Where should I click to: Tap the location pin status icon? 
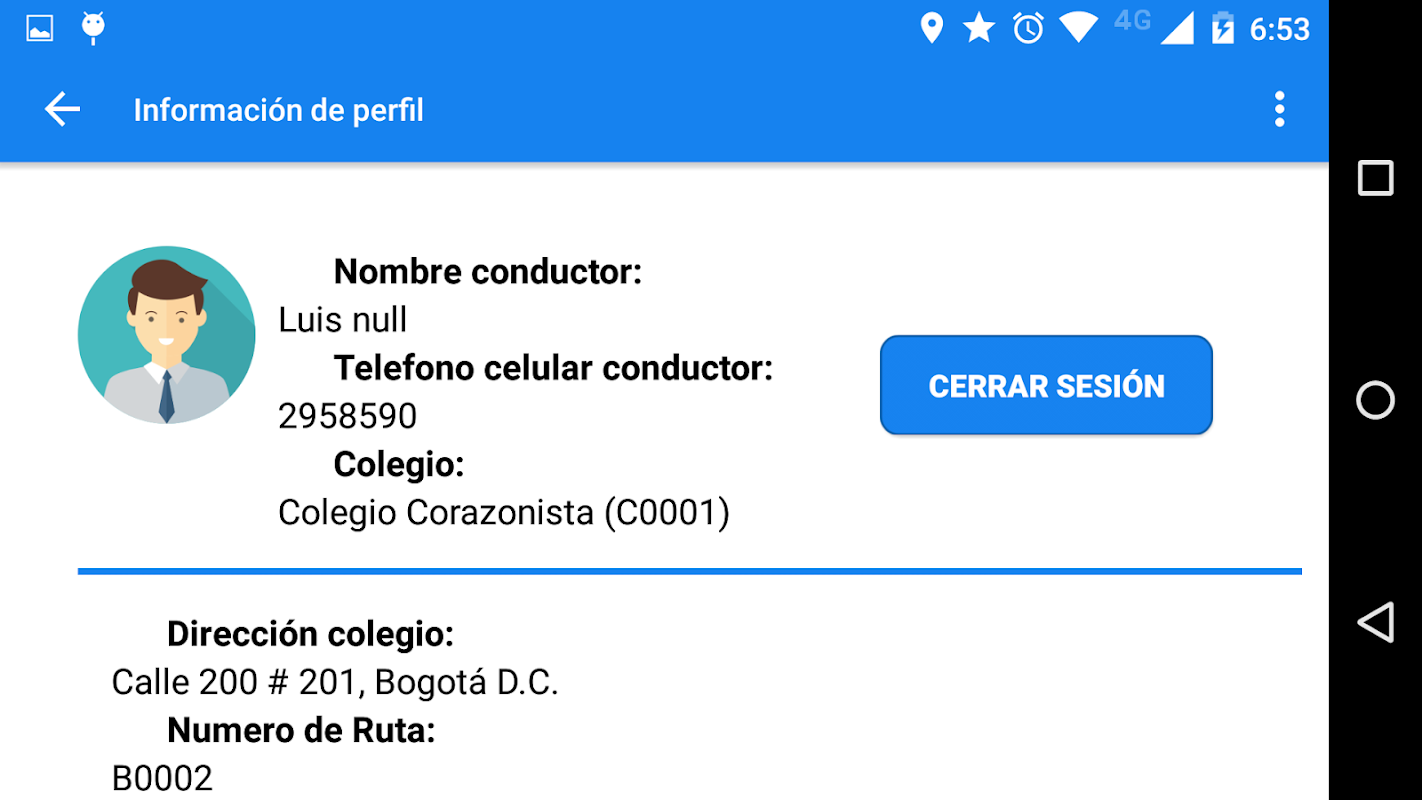click(931, 28)
